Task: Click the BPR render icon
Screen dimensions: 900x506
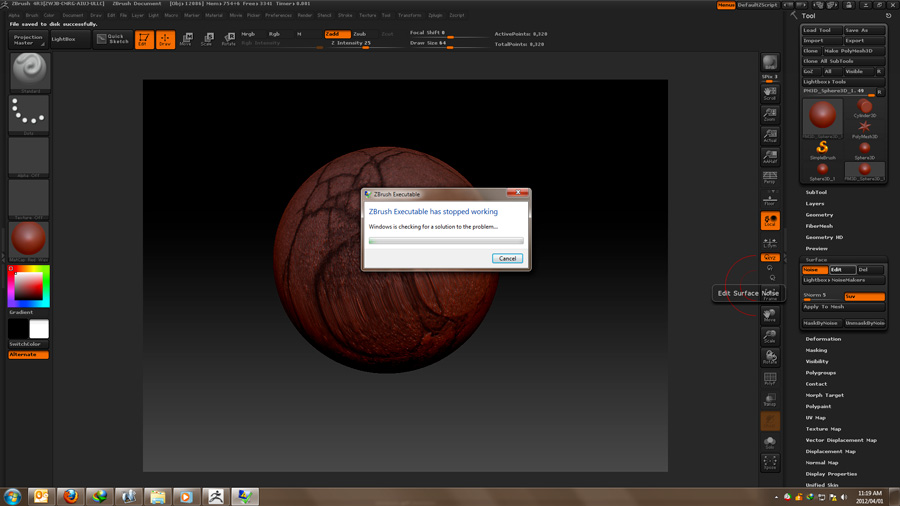Action: click(x=770, y=63)
